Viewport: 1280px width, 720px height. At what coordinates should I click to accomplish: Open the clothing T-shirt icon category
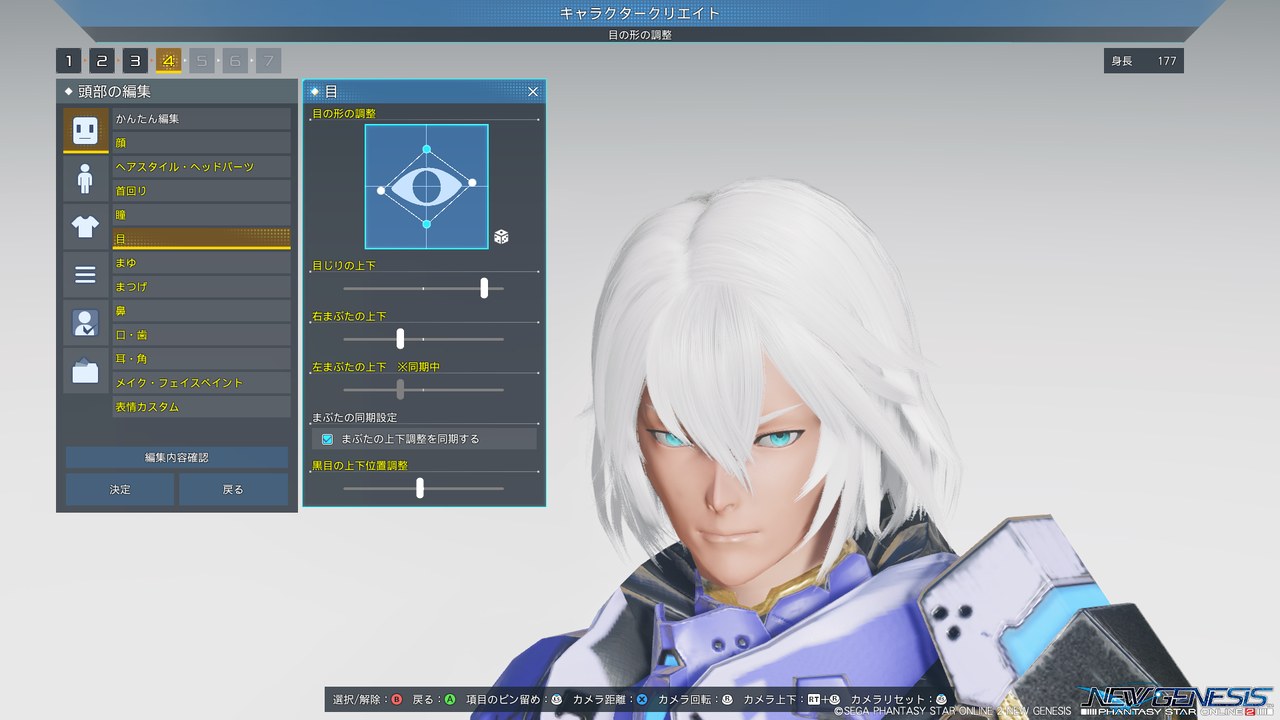(85, 226)
